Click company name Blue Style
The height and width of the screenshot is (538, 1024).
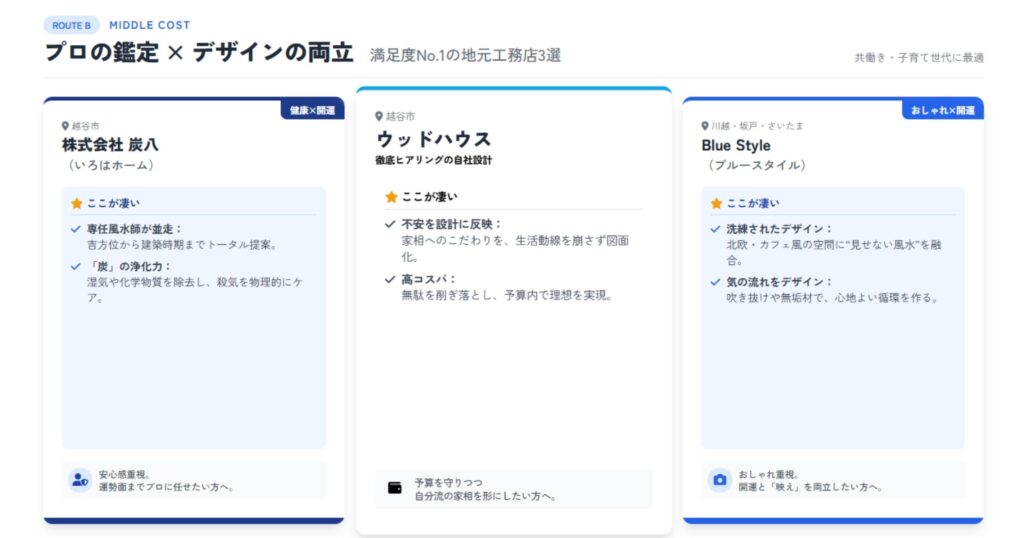tap(736, 145)
